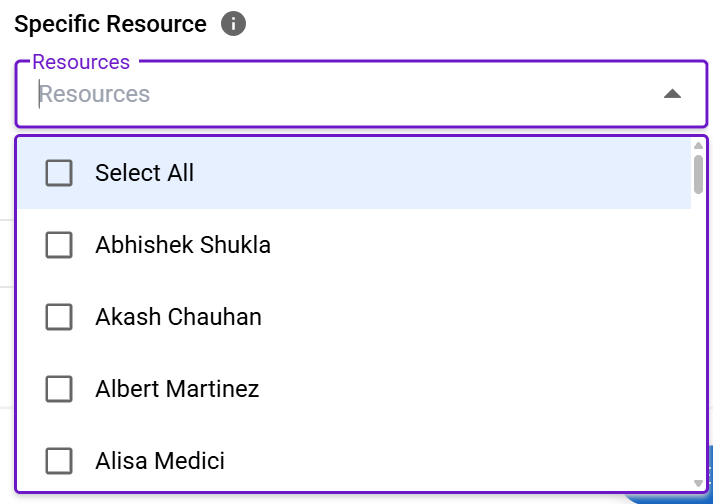Click the info icon beside Specific Resource

(x=233, y=24)
